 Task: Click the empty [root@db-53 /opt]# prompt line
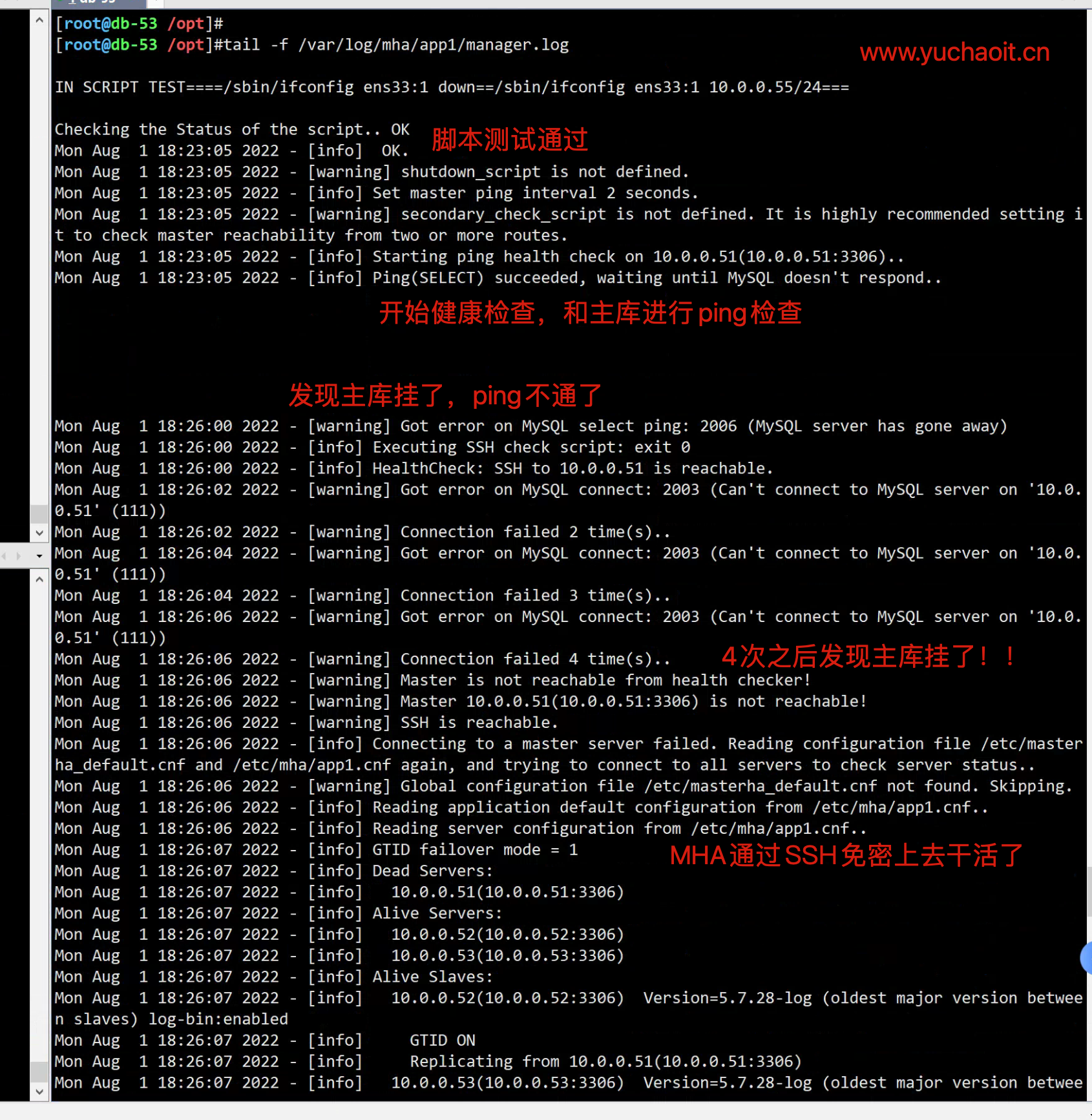click(139, 24)
